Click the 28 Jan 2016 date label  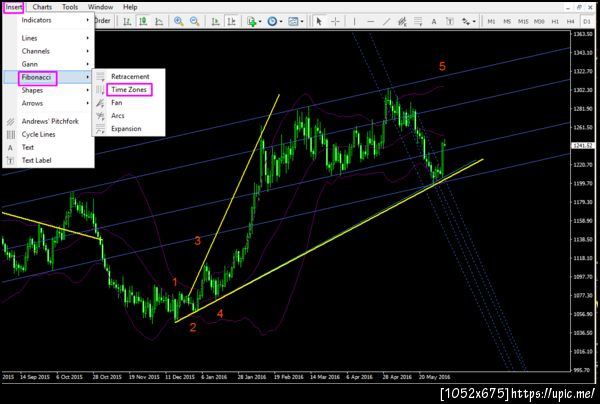(252, 377)
